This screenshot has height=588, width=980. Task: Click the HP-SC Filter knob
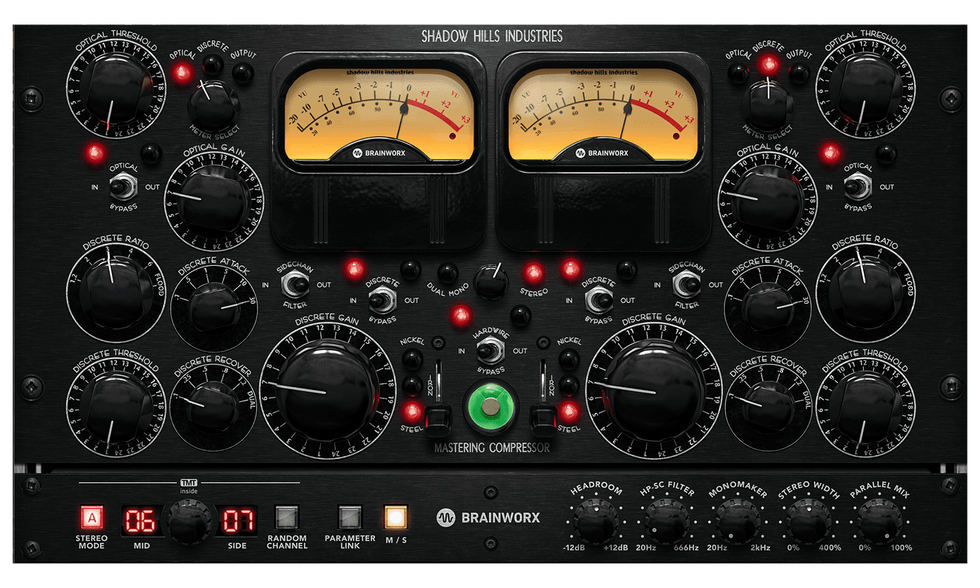666,522
